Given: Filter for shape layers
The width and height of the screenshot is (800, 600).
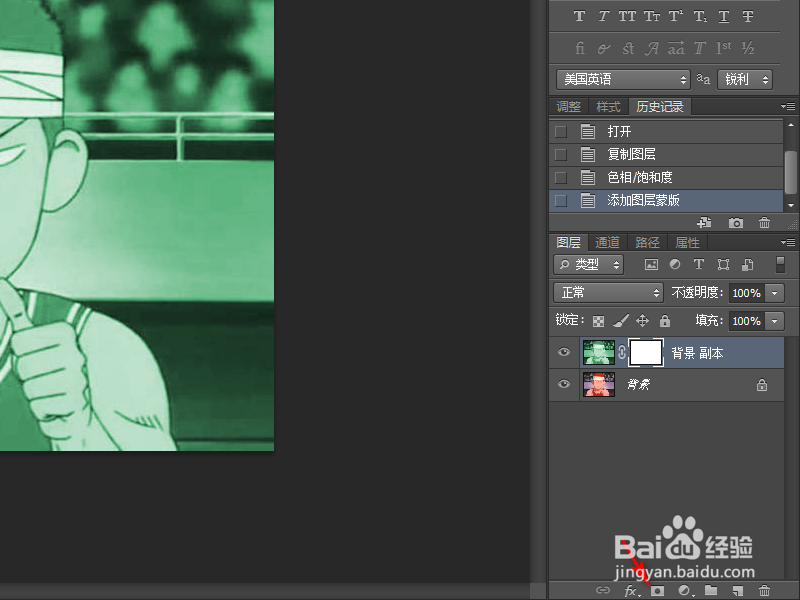Looking at the screenshot, I should pos(723,265).
